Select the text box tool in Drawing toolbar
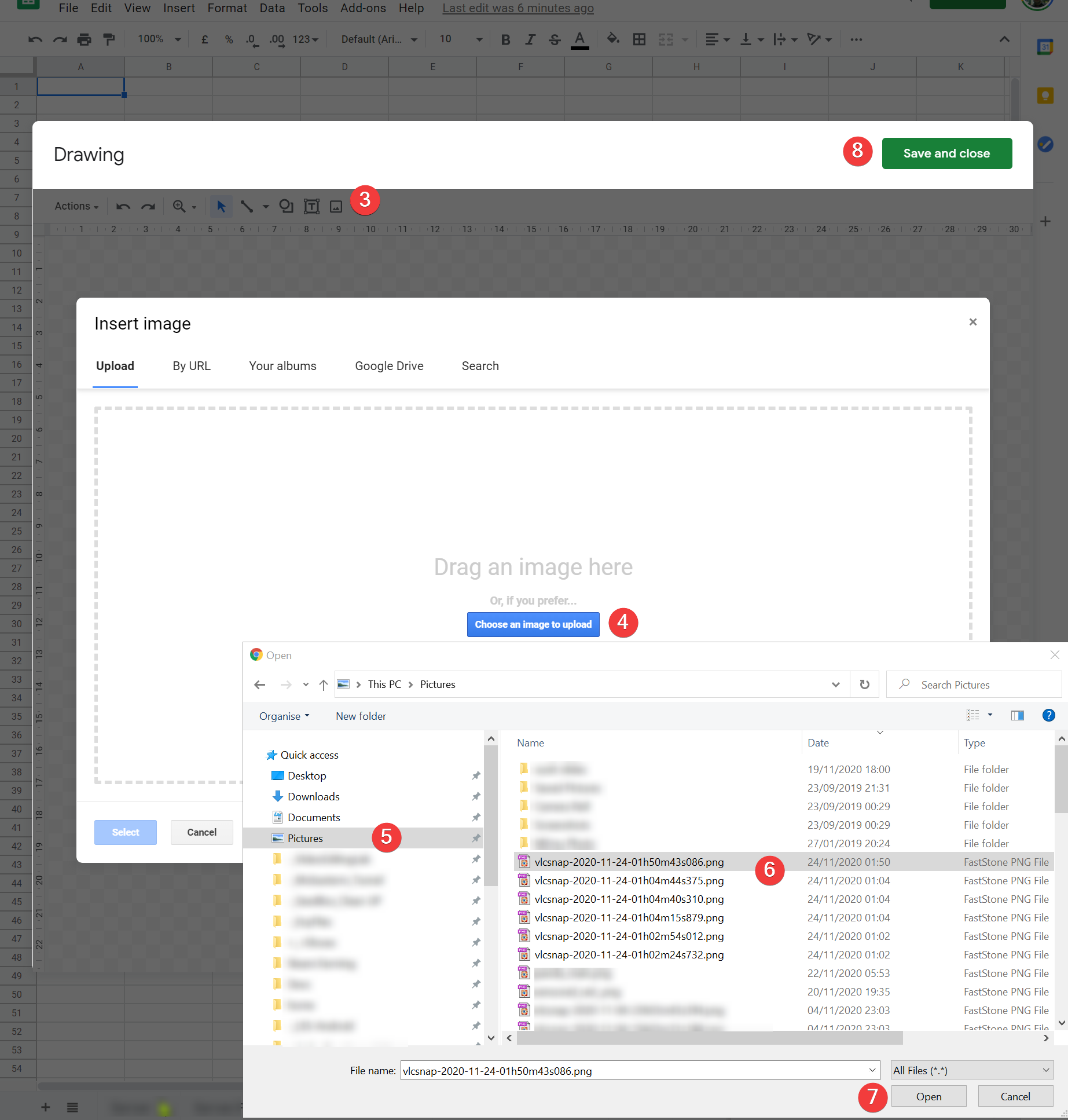Image resolution: width=1068 pixels, height=1120 pixels. 311,206
